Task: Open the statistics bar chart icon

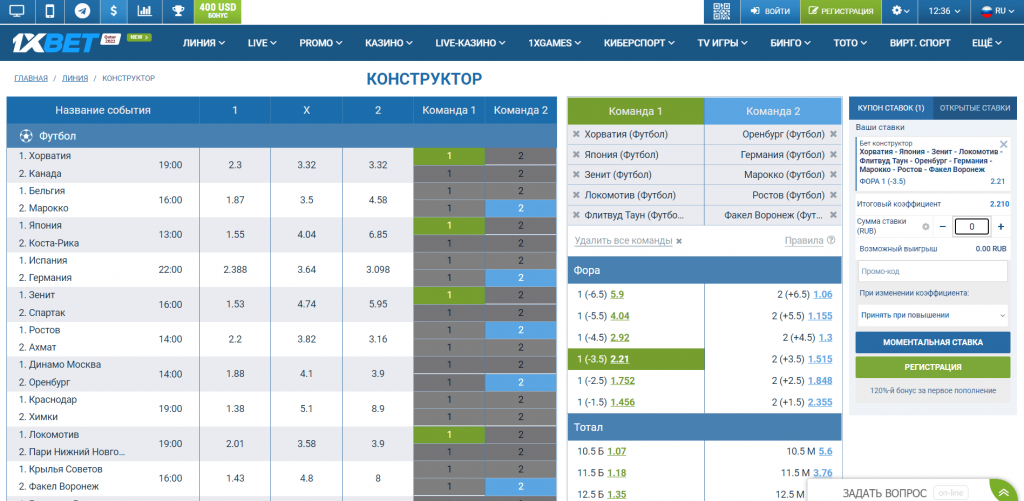Action: point(145,11)
